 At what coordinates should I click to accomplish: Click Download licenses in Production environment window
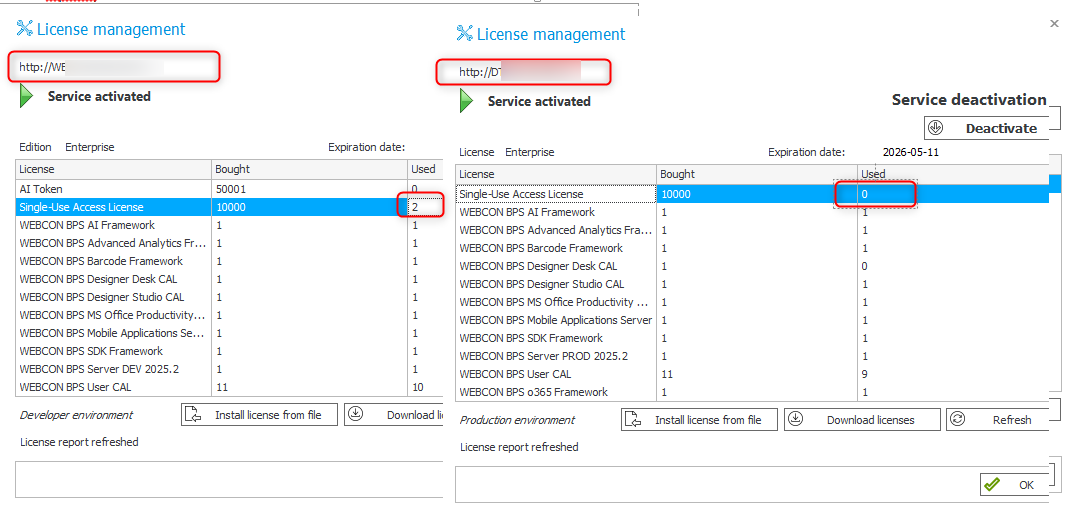862,420
